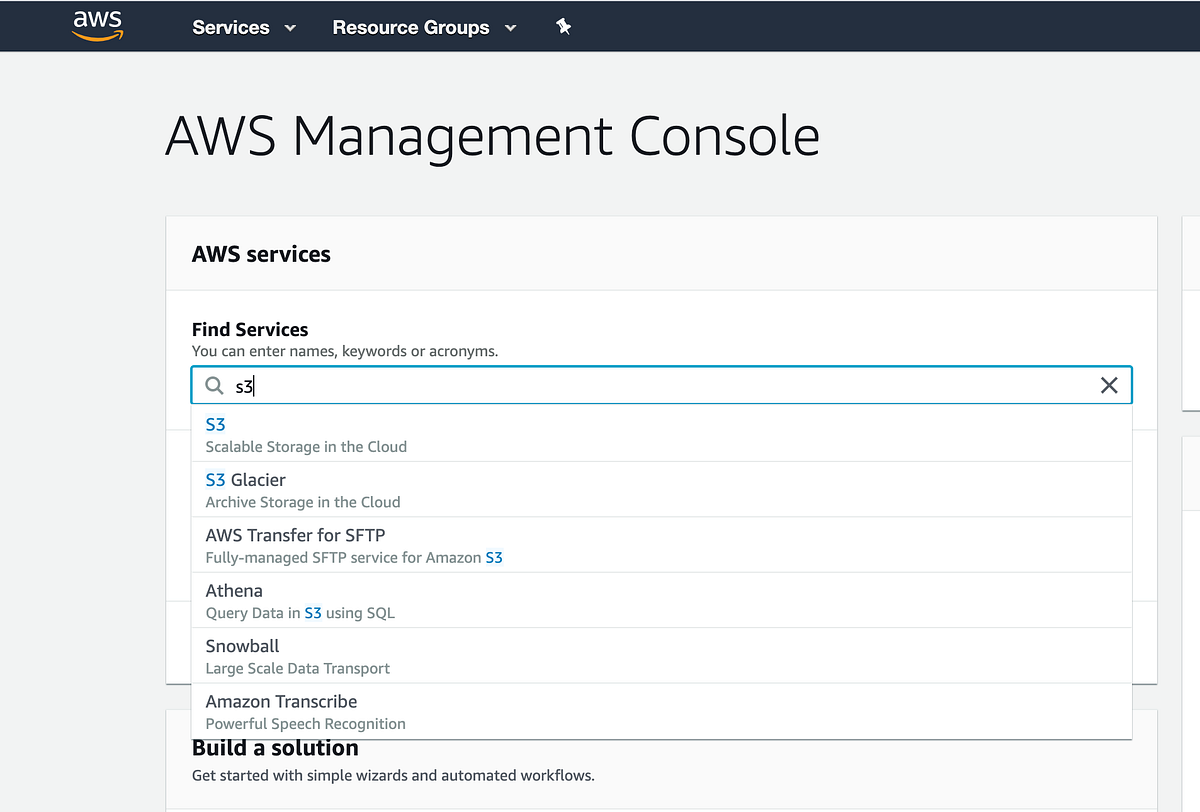Select Athena from the search results

pyautogui.click(x=234, y=591)
